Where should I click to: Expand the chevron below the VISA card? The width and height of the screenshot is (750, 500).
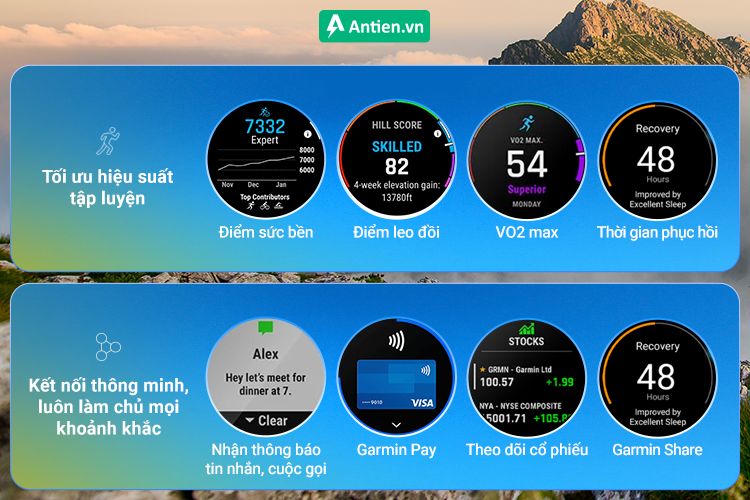396,424
